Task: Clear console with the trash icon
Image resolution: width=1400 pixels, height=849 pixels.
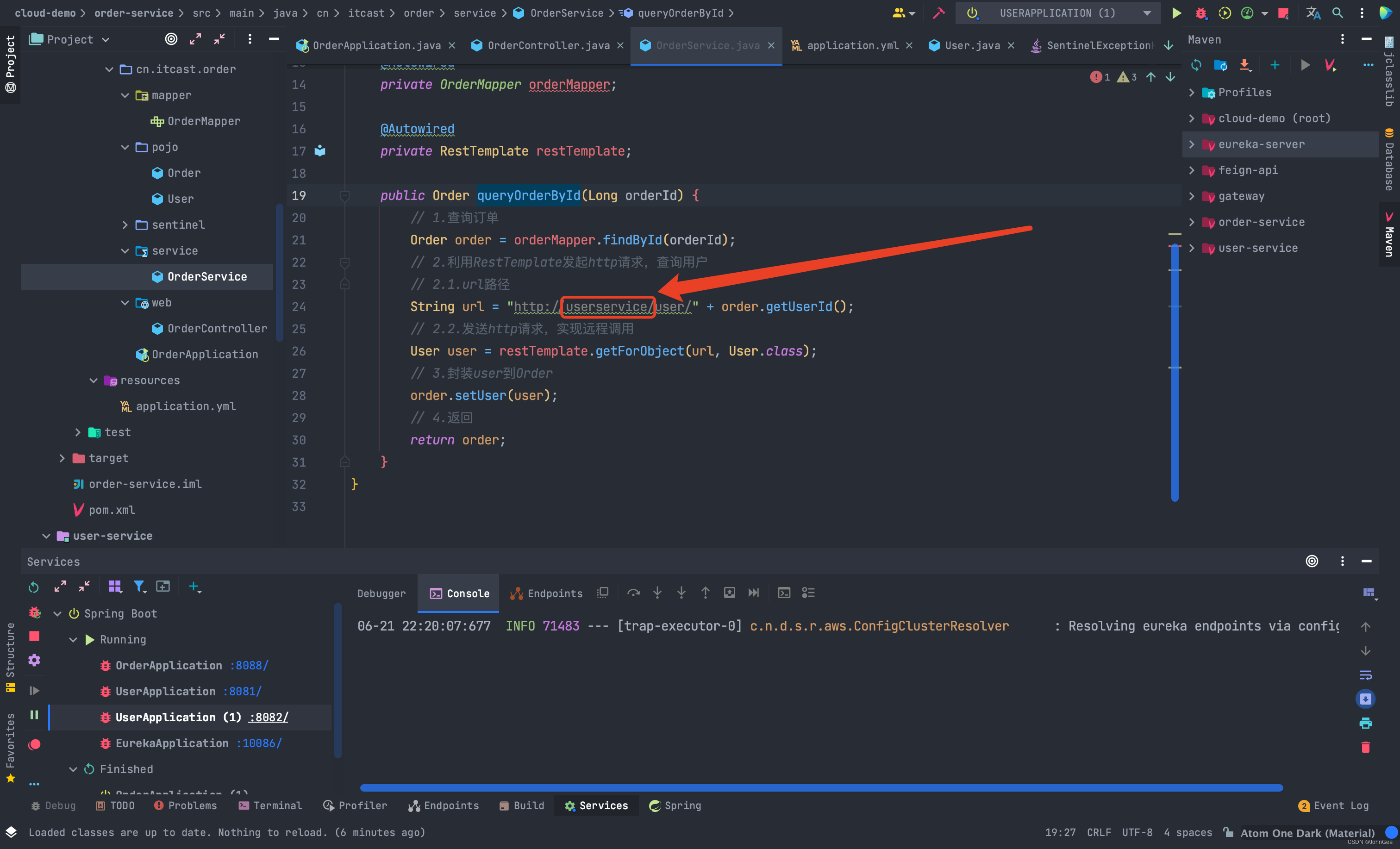Action: (1365, 747)
